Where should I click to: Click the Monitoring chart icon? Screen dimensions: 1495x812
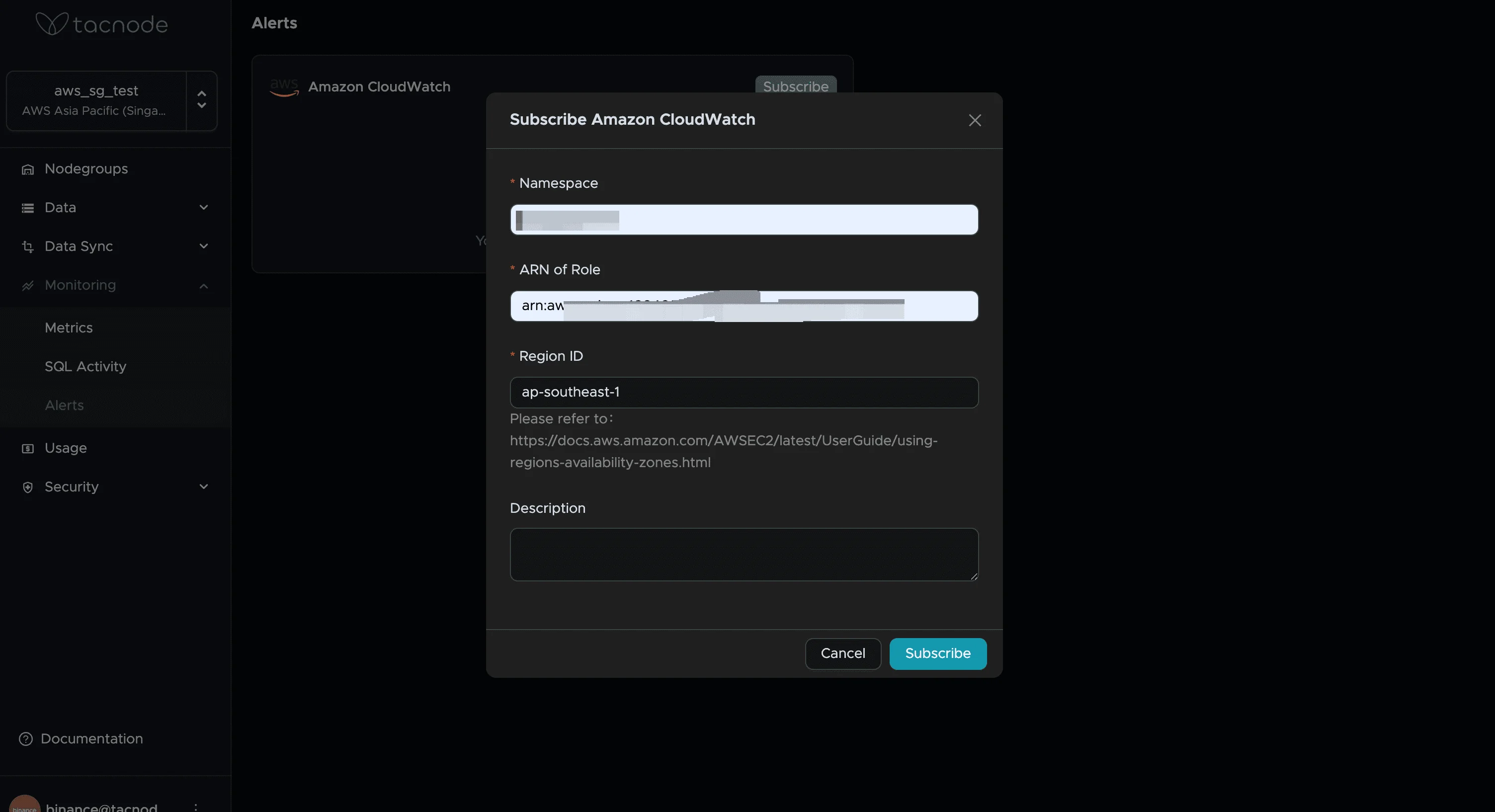pos(27,286)
